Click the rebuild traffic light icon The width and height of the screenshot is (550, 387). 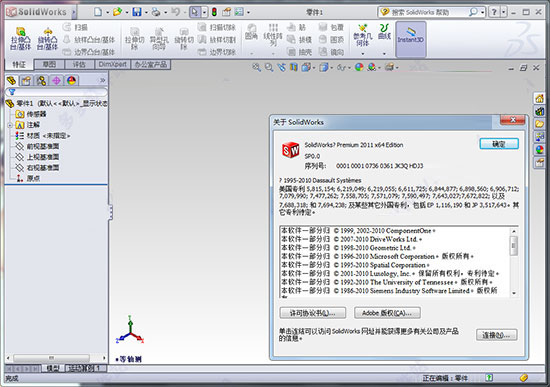(214, 12)
